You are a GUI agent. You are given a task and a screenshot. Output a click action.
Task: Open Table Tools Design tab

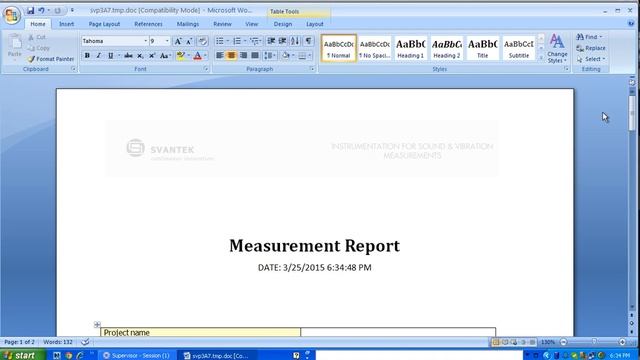point(283,24)
